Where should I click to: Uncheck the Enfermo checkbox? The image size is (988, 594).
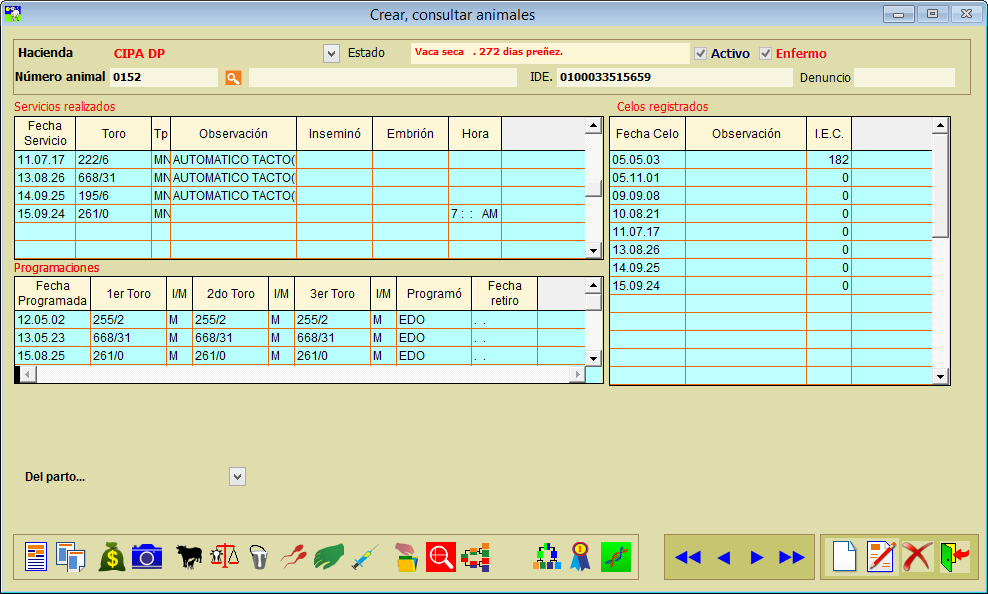[766, 53]
